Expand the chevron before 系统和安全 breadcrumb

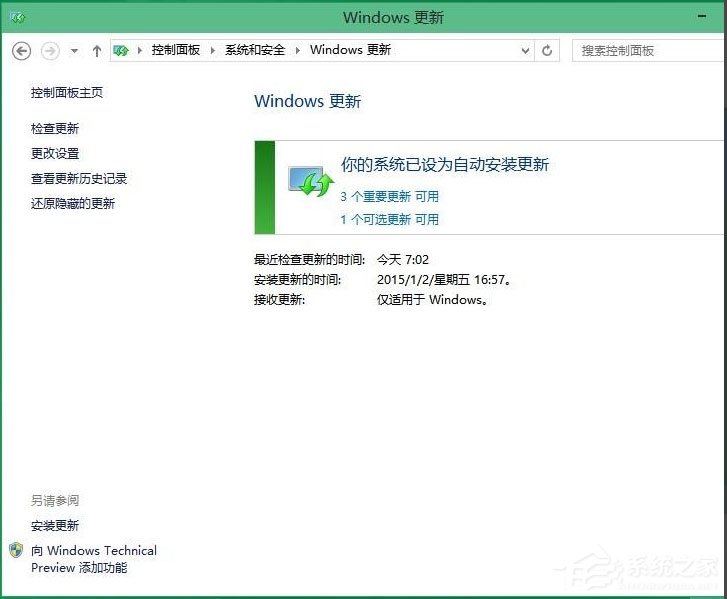[x=213, y=50]
